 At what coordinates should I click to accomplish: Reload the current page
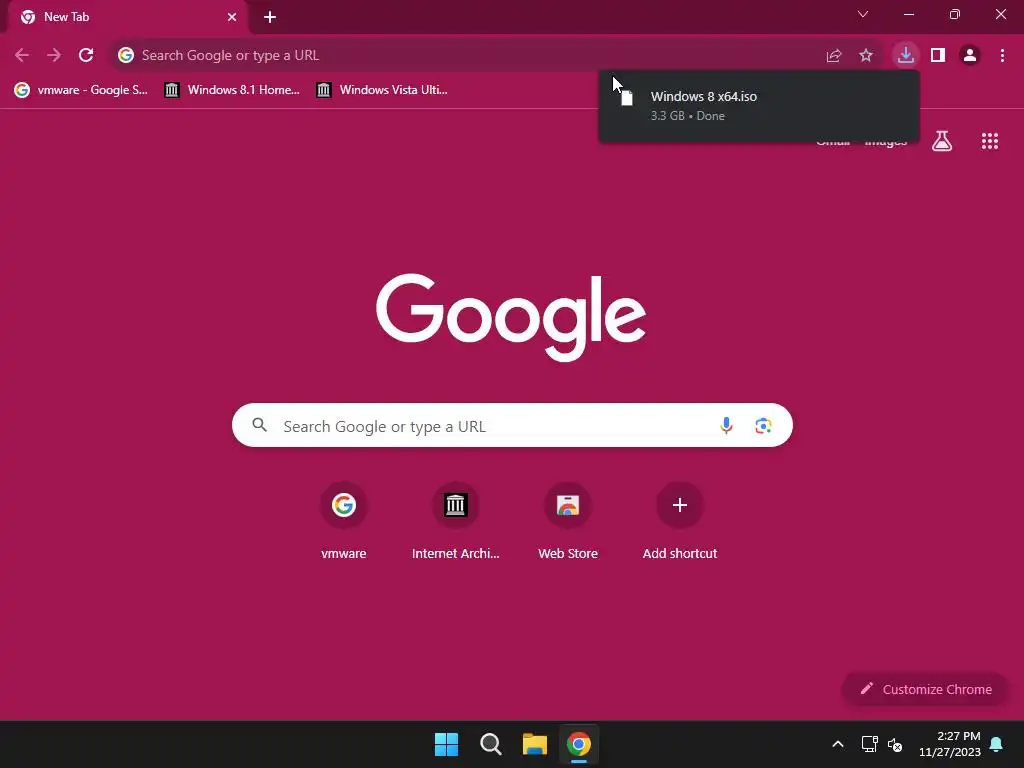click(x=86, y=56)
